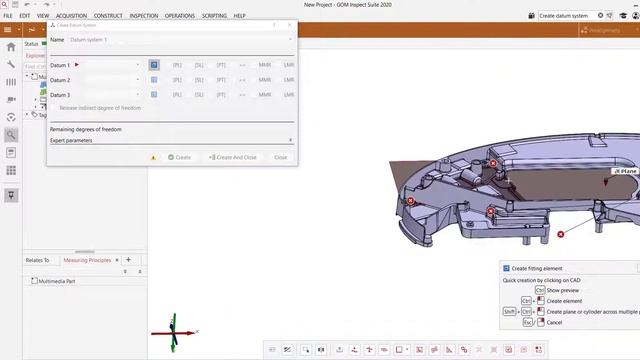Open the CONSTRUCT menu
This screenshot has height=360, width=640.
pyautogui.click(x=108, y=16)
